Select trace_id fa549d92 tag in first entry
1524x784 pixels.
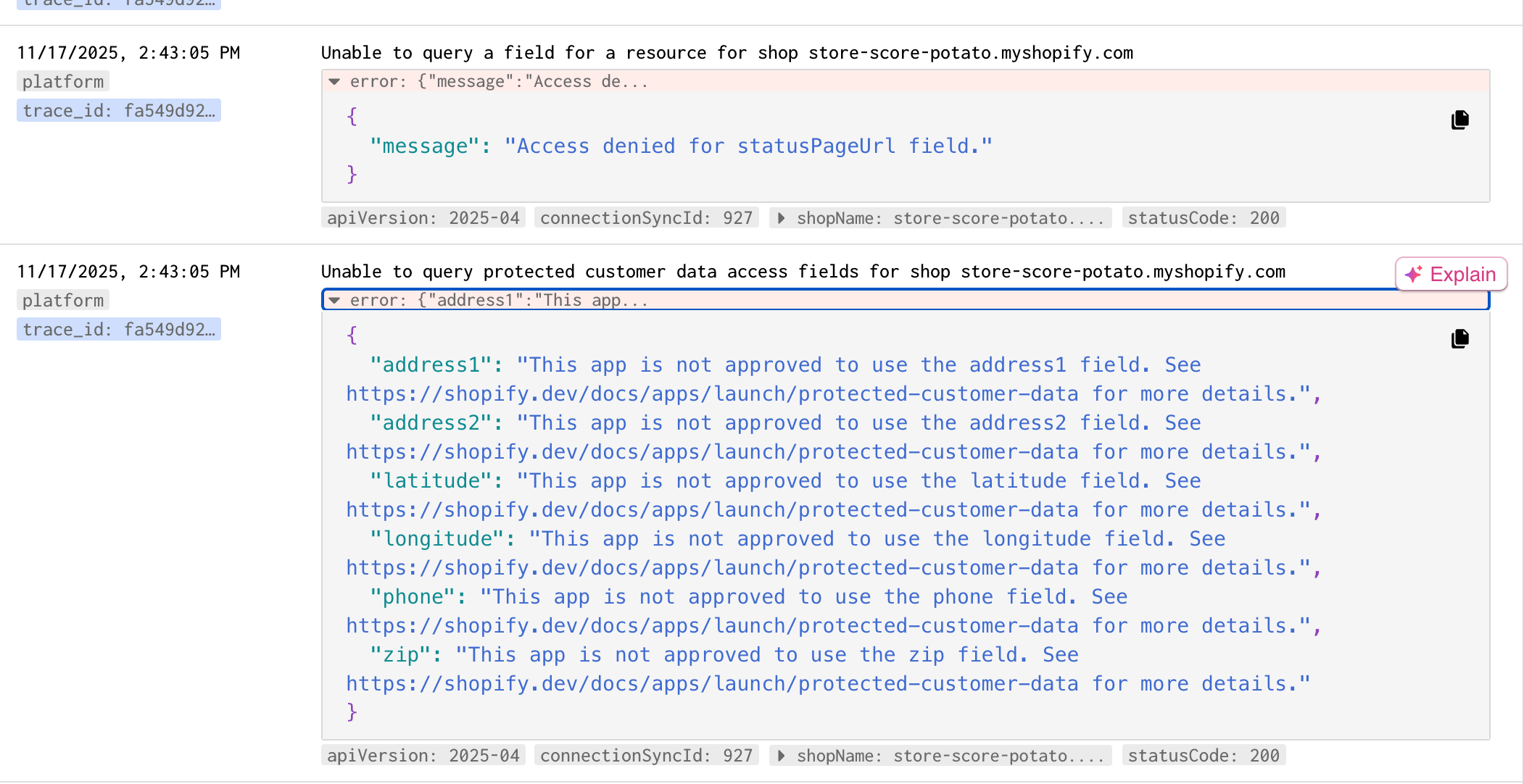[119, 111]
